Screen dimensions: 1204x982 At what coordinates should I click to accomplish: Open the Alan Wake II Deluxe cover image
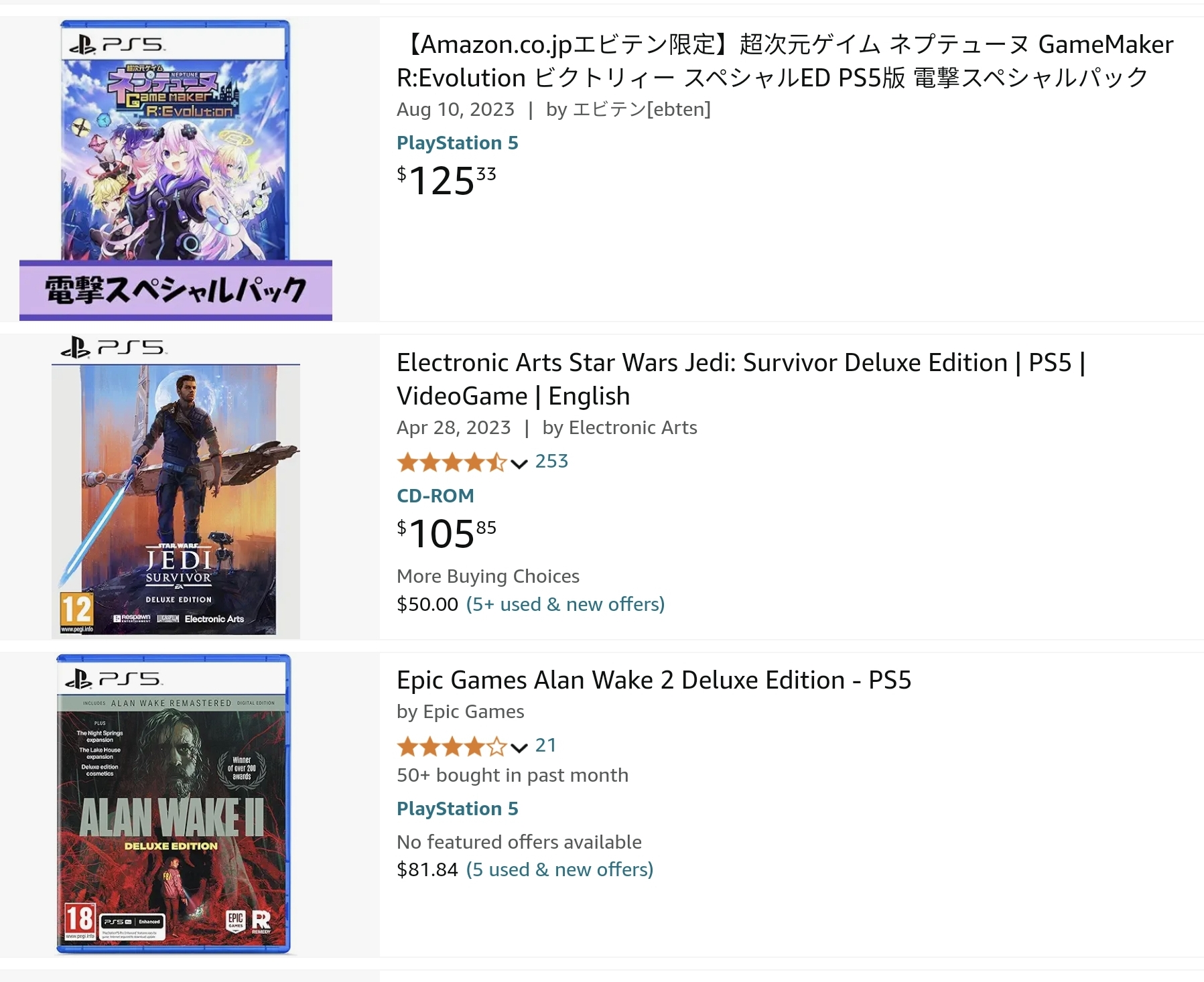click(x=174, y=804)
